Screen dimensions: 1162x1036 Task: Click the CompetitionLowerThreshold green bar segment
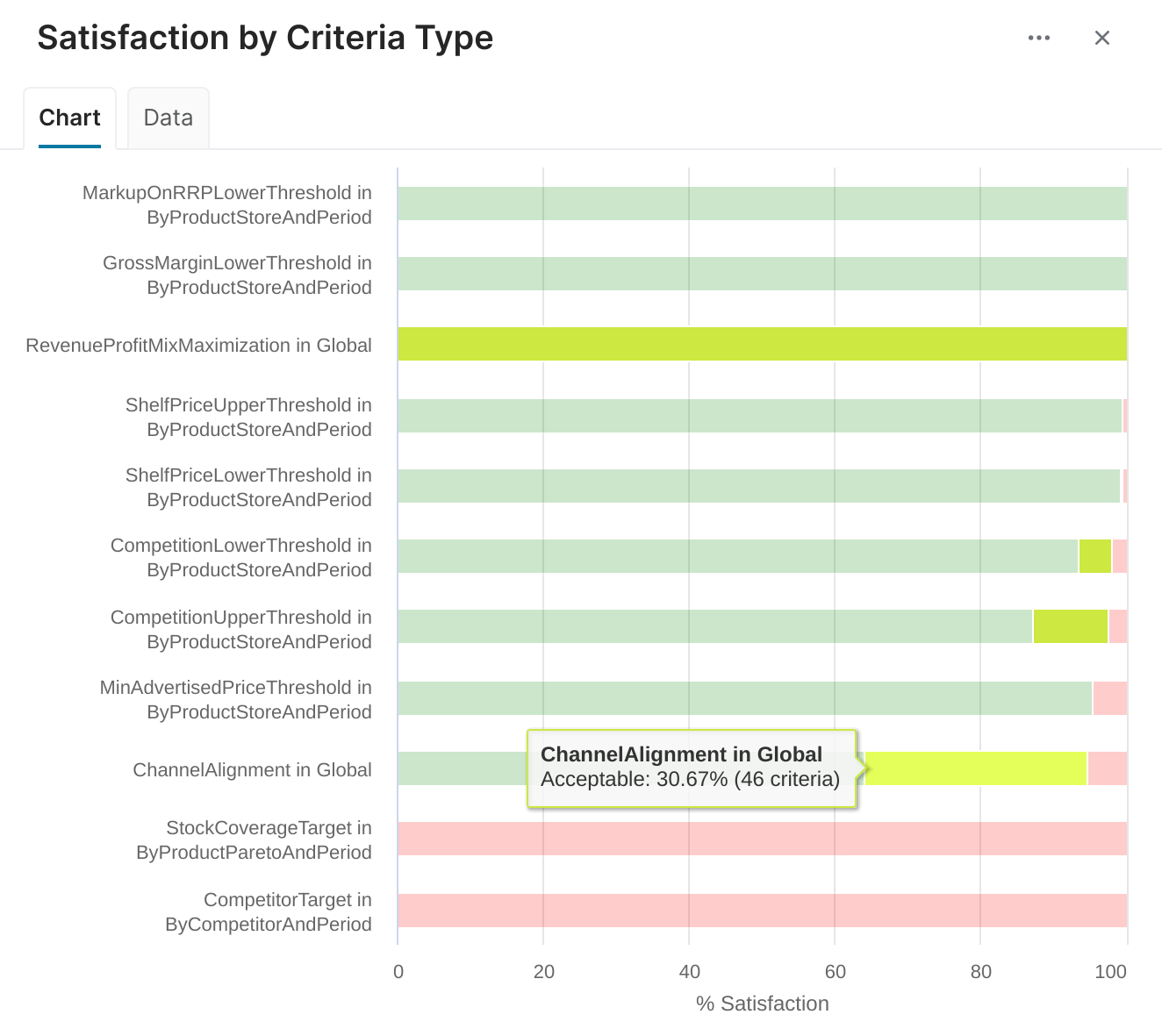[737, 556]
